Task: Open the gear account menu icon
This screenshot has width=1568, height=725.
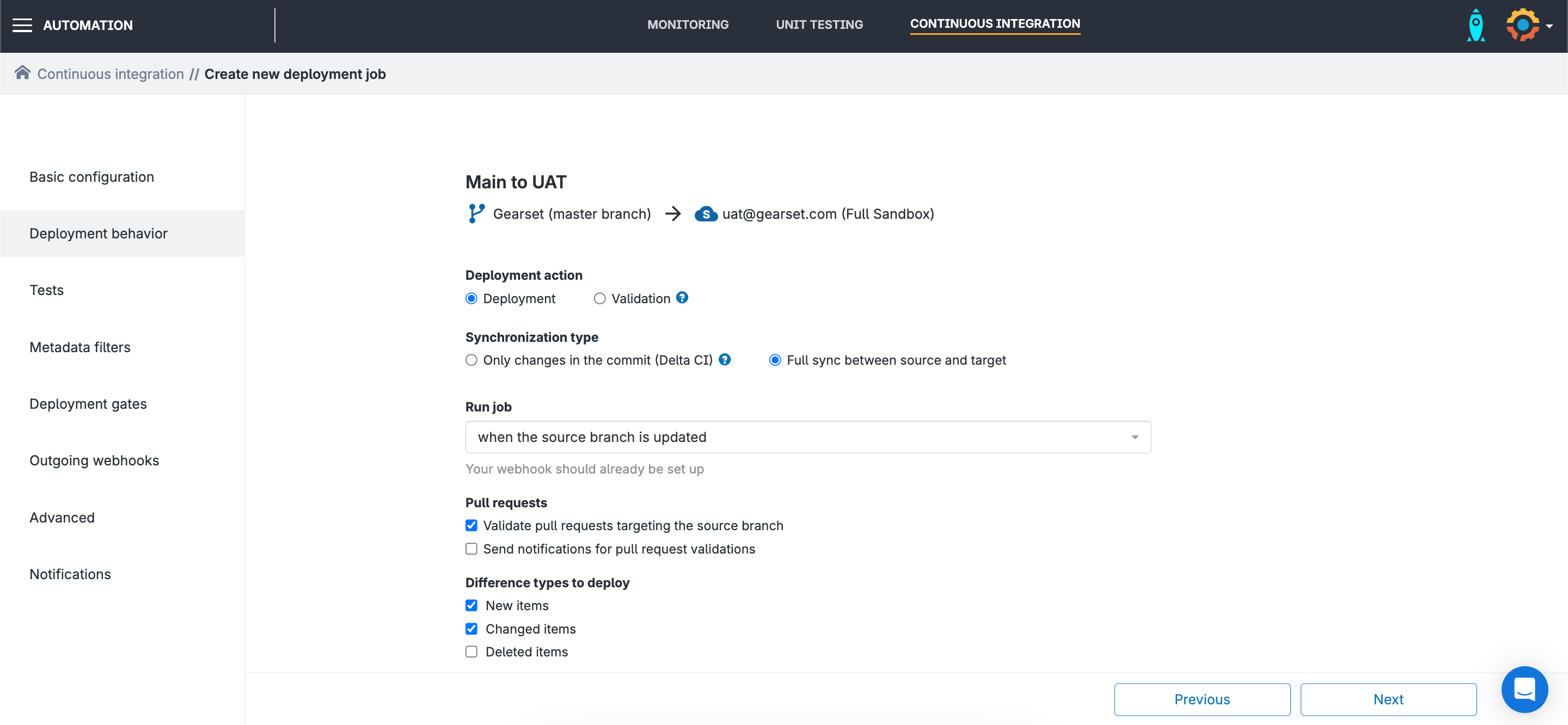Action: [1522, 25]
